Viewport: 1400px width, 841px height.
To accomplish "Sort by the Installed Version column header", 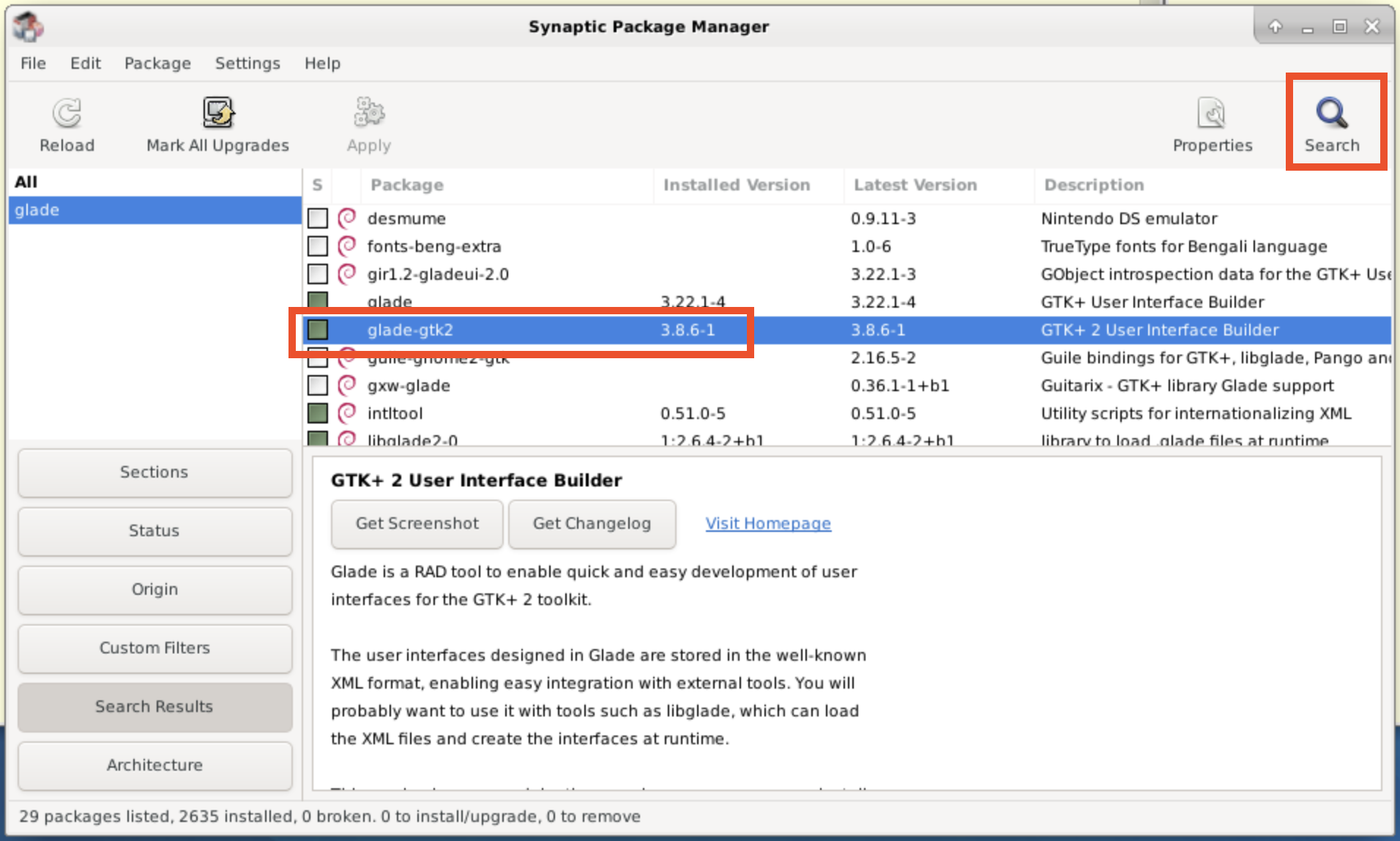I will pyautogui.click(x=749, y=185).
